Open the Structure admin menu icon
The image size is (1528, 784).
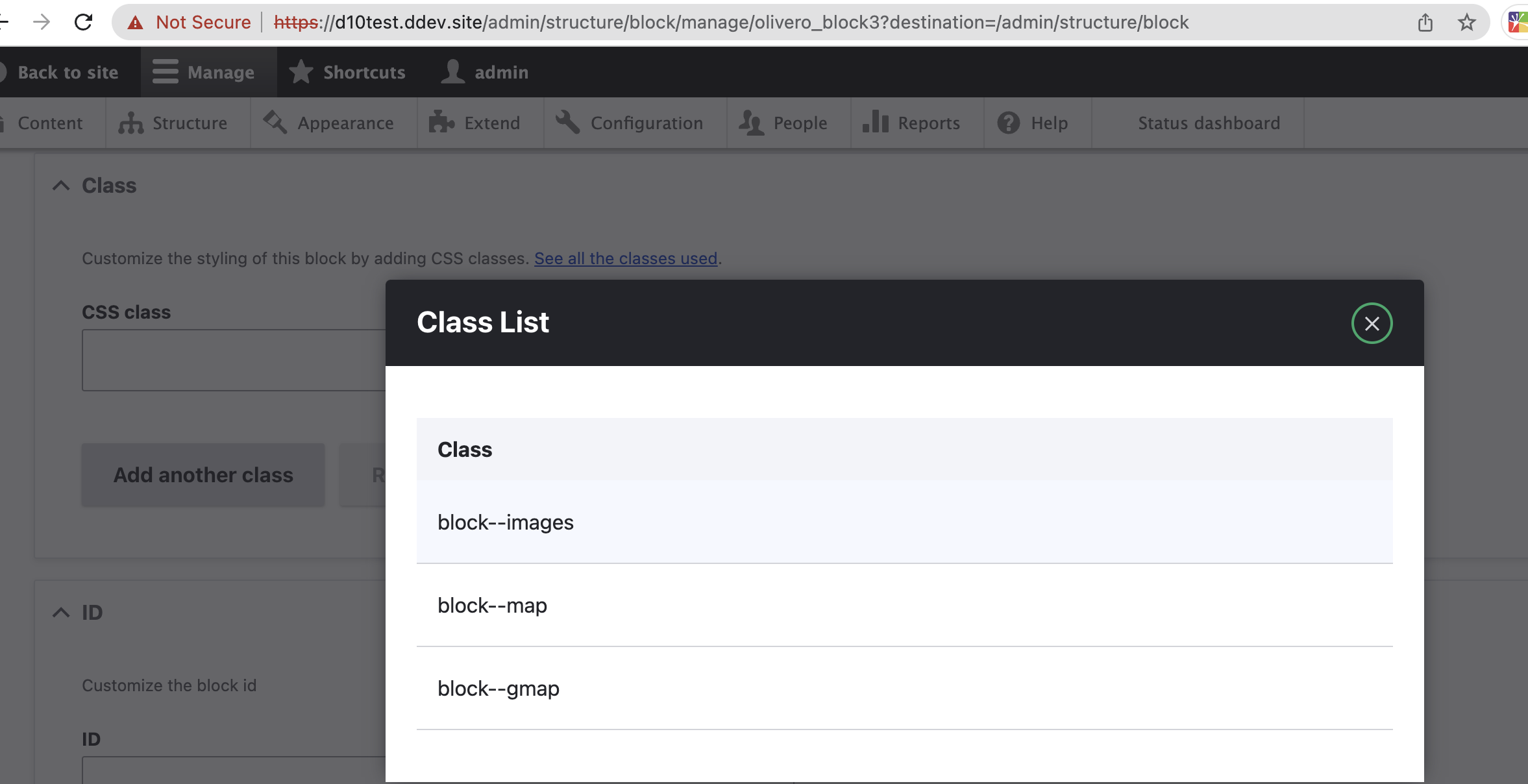coord(132,123)
